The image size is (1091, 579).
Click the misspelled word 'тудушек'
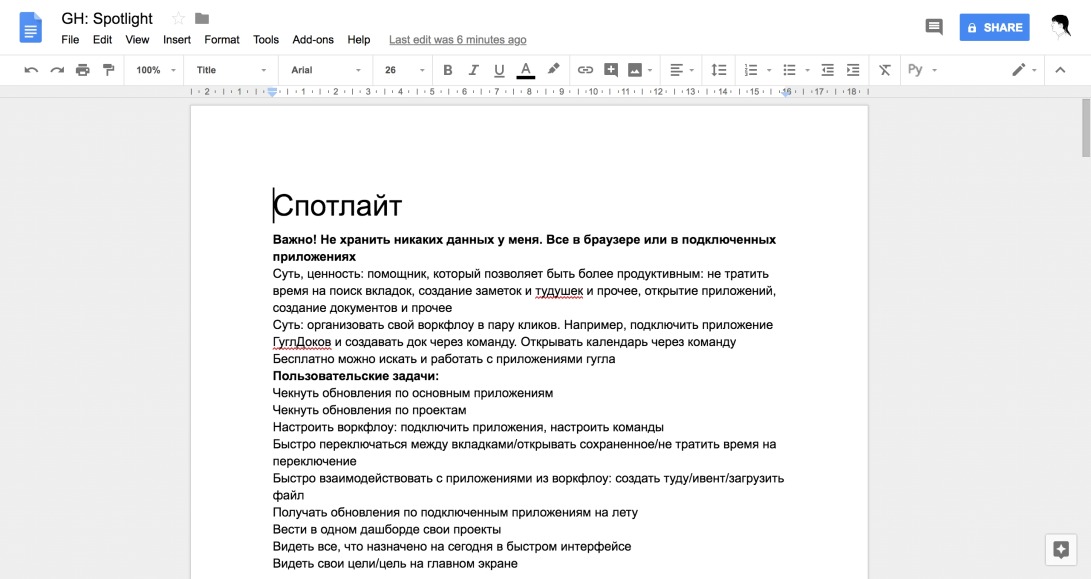tap(559, 291)
